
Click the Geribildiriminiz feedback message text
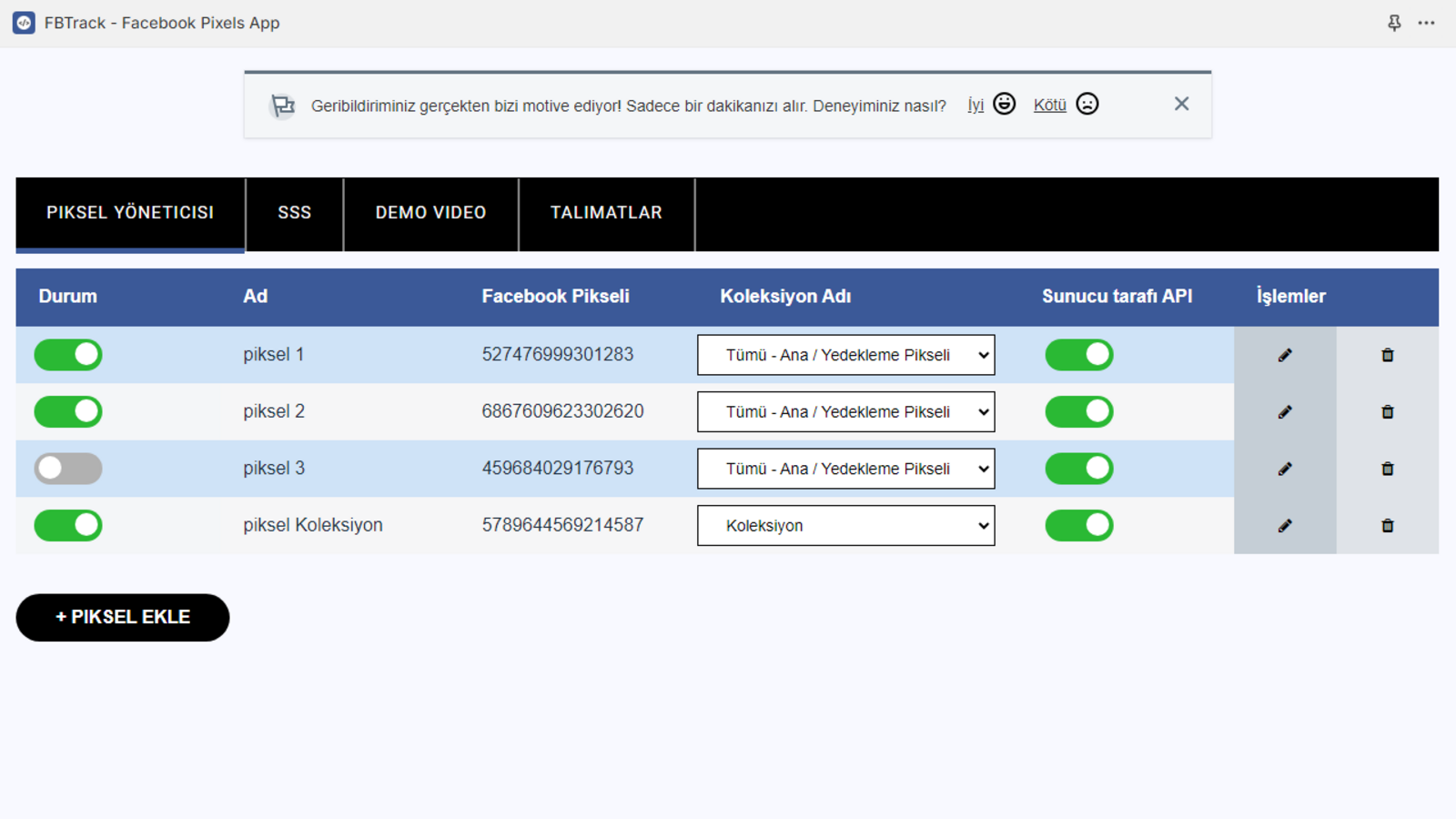pos(629,106)
